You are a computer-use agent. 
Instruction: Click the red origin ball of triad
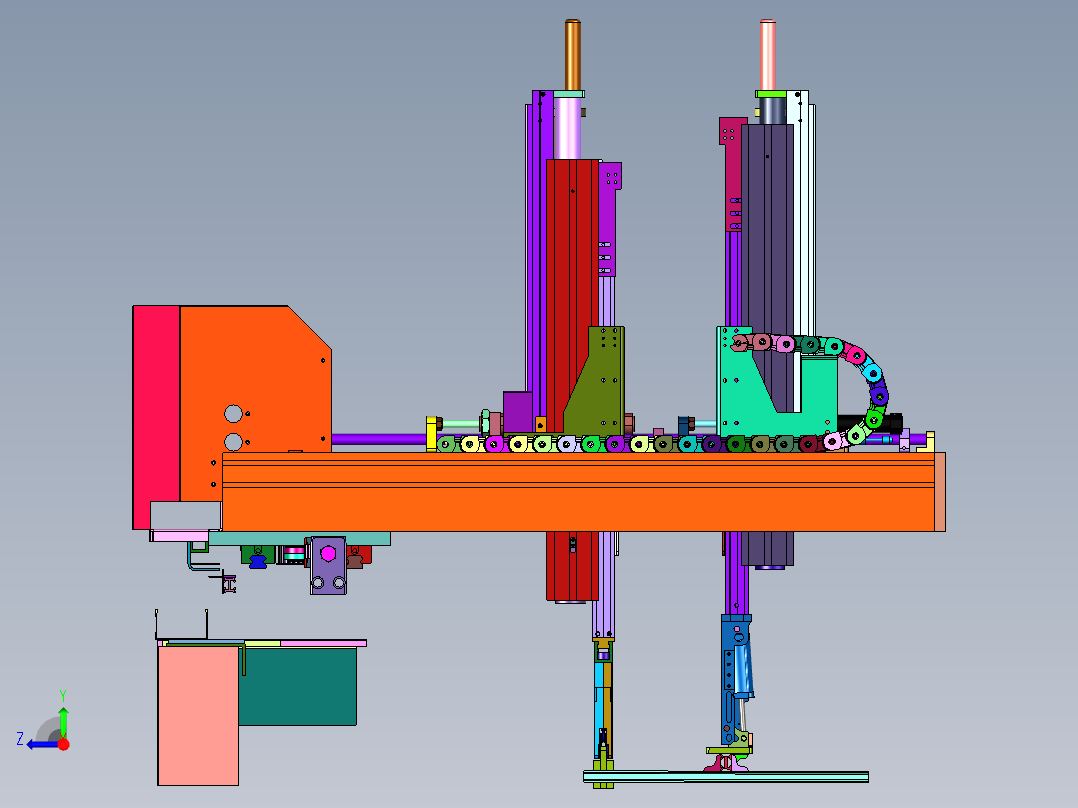[x=63, y=744]
